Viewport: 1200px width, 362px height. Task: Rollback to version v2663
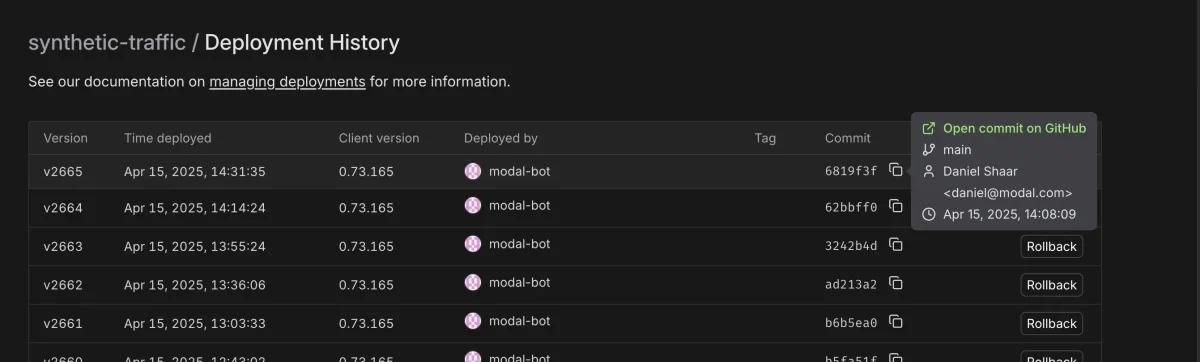(x=1051, y=246)
